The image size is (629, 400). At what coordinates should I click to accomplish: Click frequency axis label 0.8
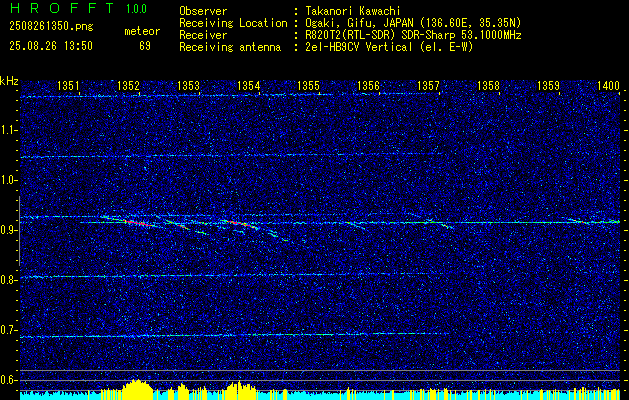click(8, 280)
